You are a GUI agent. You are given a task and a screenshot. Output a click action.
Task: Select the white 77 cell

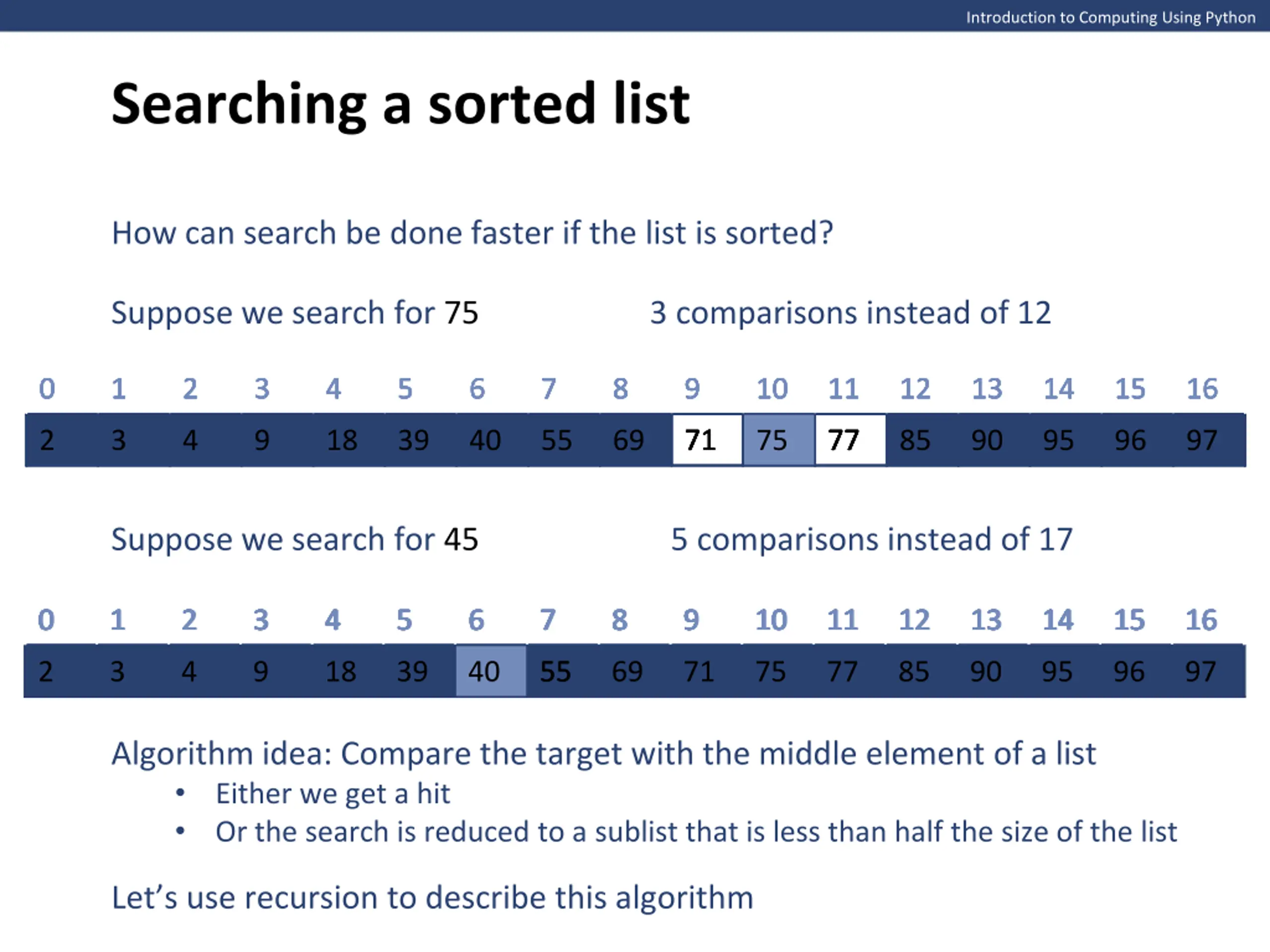850,440
